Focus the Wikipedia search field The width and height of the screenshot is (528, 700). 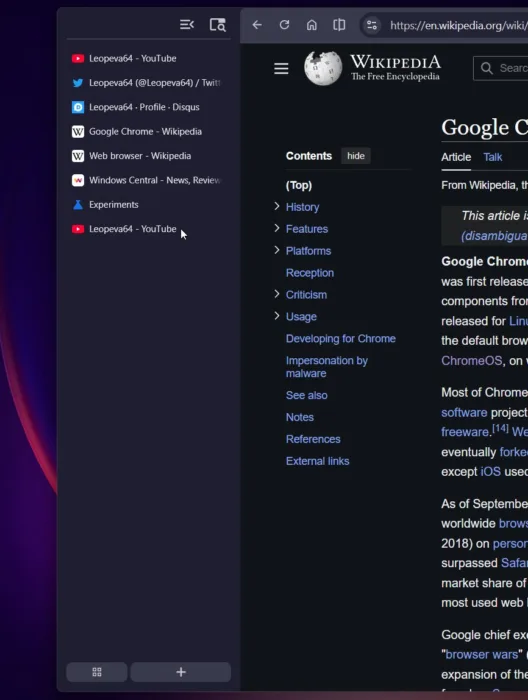click(x=501, y=68)
